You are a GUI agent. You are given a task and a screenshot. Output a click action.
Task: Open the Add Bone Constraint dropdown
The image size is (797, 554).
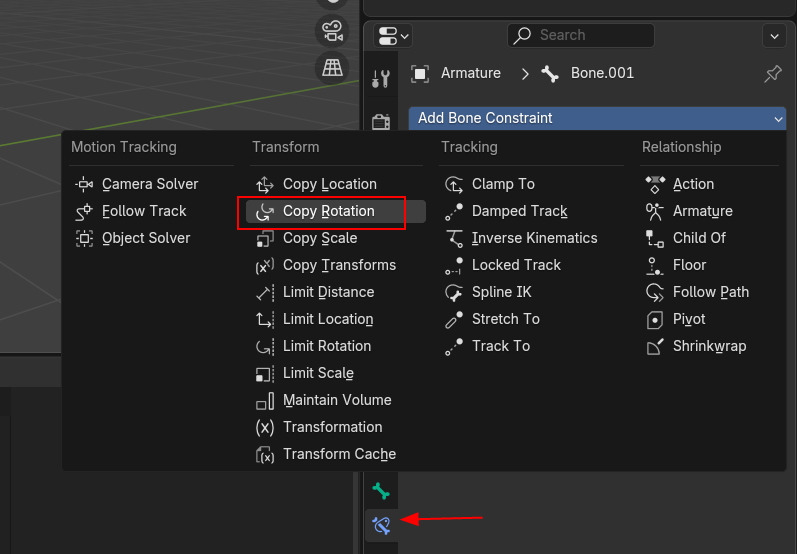[597, 118]
